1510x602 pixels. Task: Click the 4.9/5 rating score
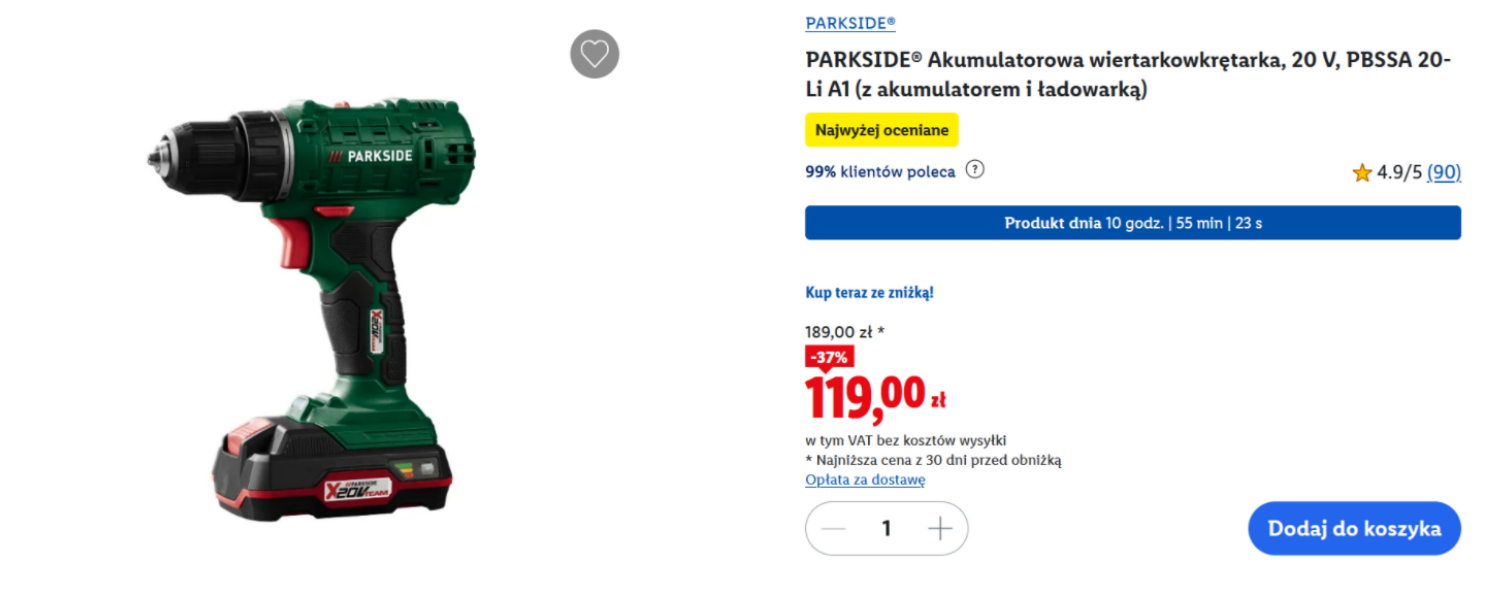1399,173
